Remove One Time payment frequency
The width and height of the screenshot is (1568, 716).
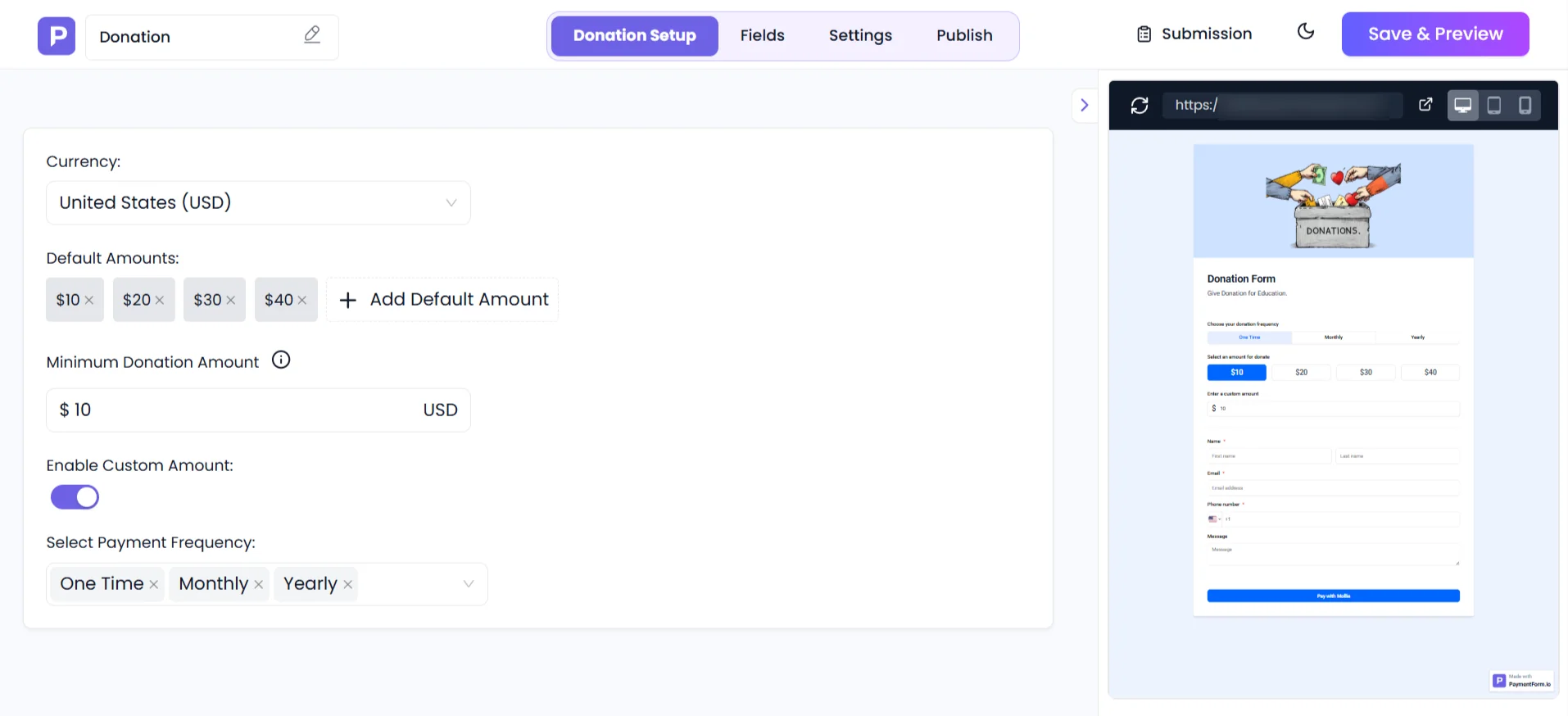154,584
